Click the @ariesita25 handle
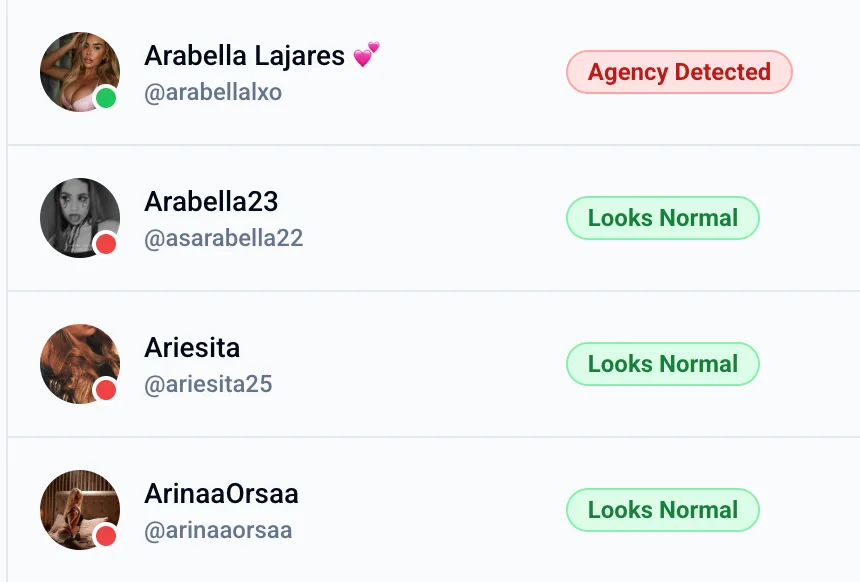The height and width of the screenshot is (582, 860). tap(208, 384)
